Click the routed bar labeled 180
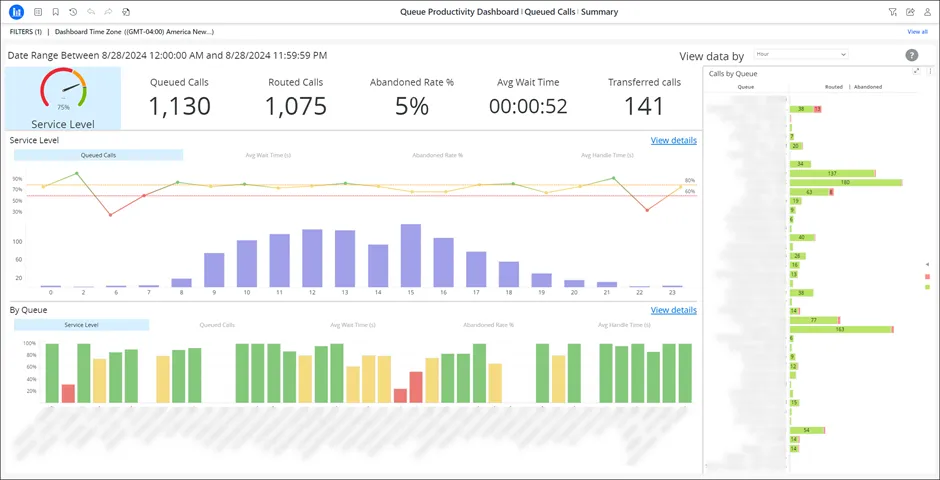 click(846, 182)
